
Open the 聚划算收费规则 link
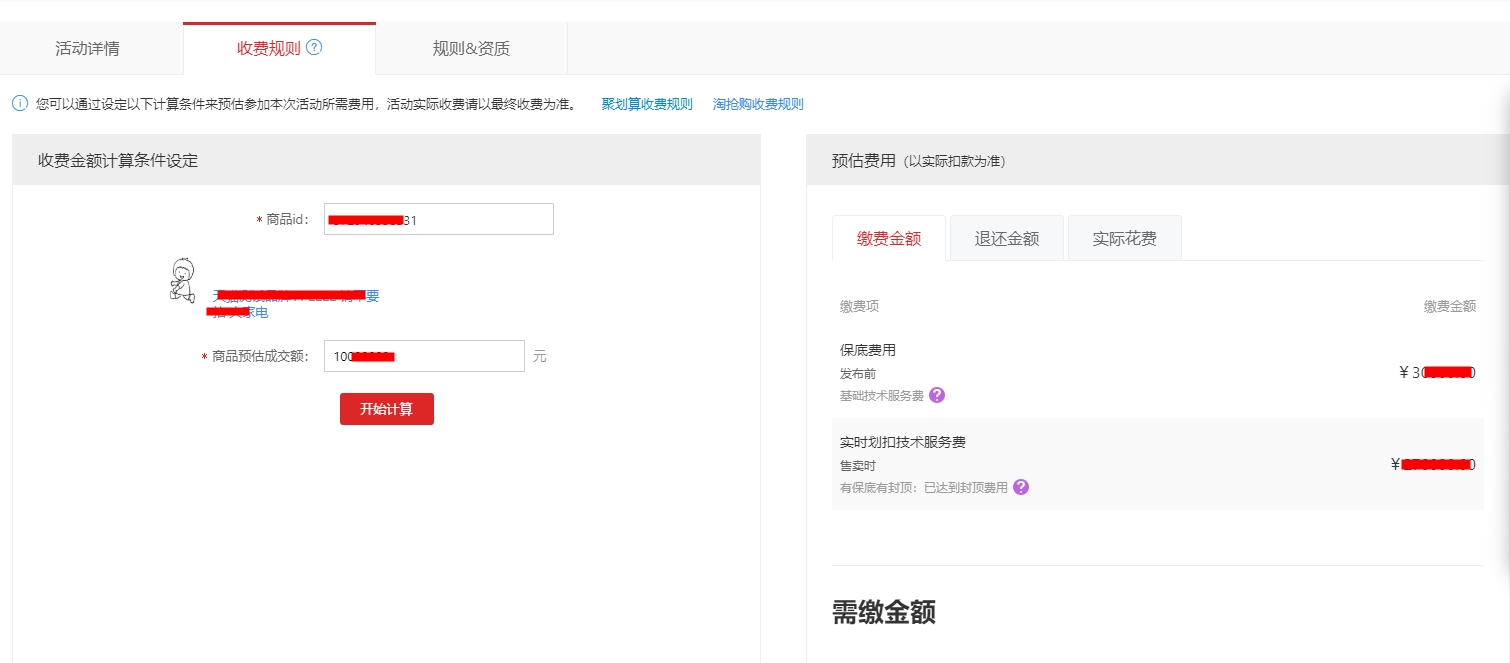tap(645, 103)
